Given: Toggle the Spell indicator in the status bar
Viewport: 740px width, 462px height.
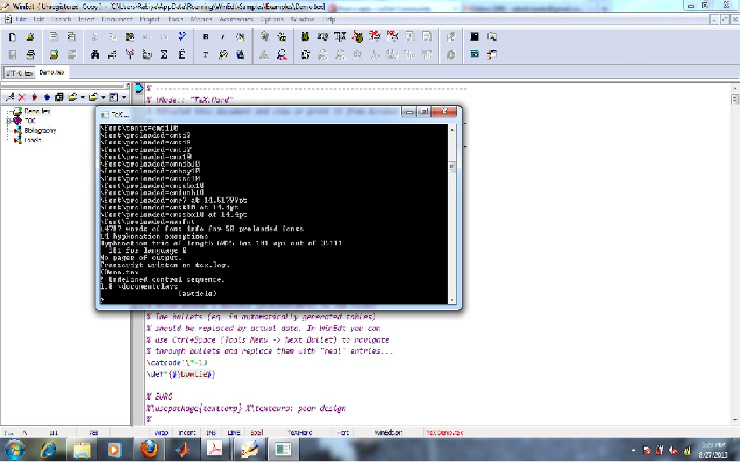Looking at the screenshot, I should (257, 432).
